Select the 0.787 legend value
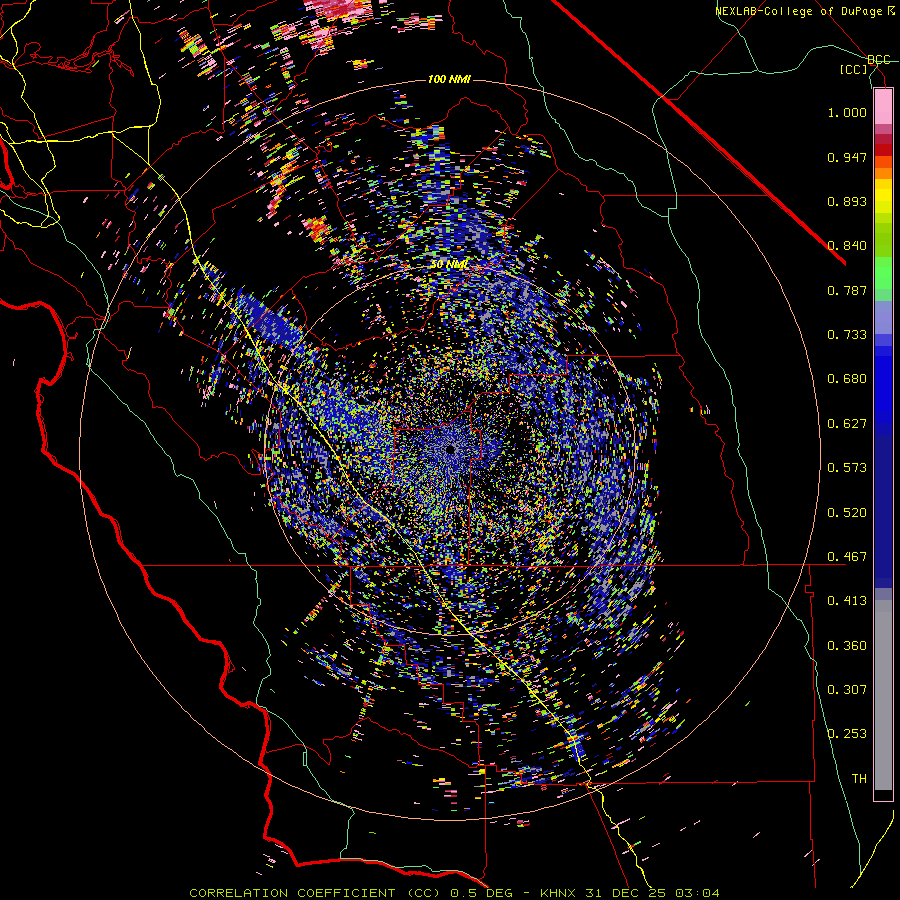The width and height of the screenshot is (900, 900). [847, 290]
